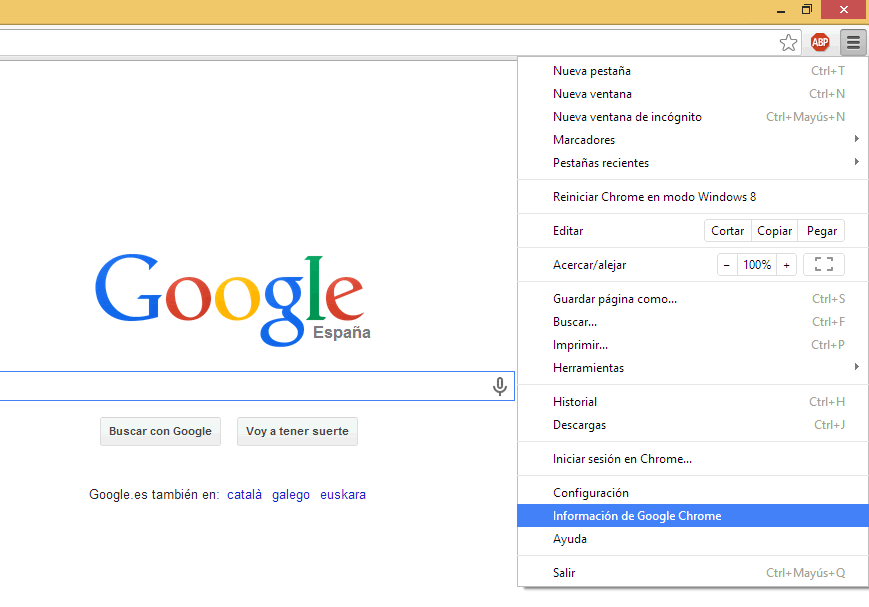Click the Voy a tener suerte button
This screenshot has height=607, width=869.
(x=297, y=431)
